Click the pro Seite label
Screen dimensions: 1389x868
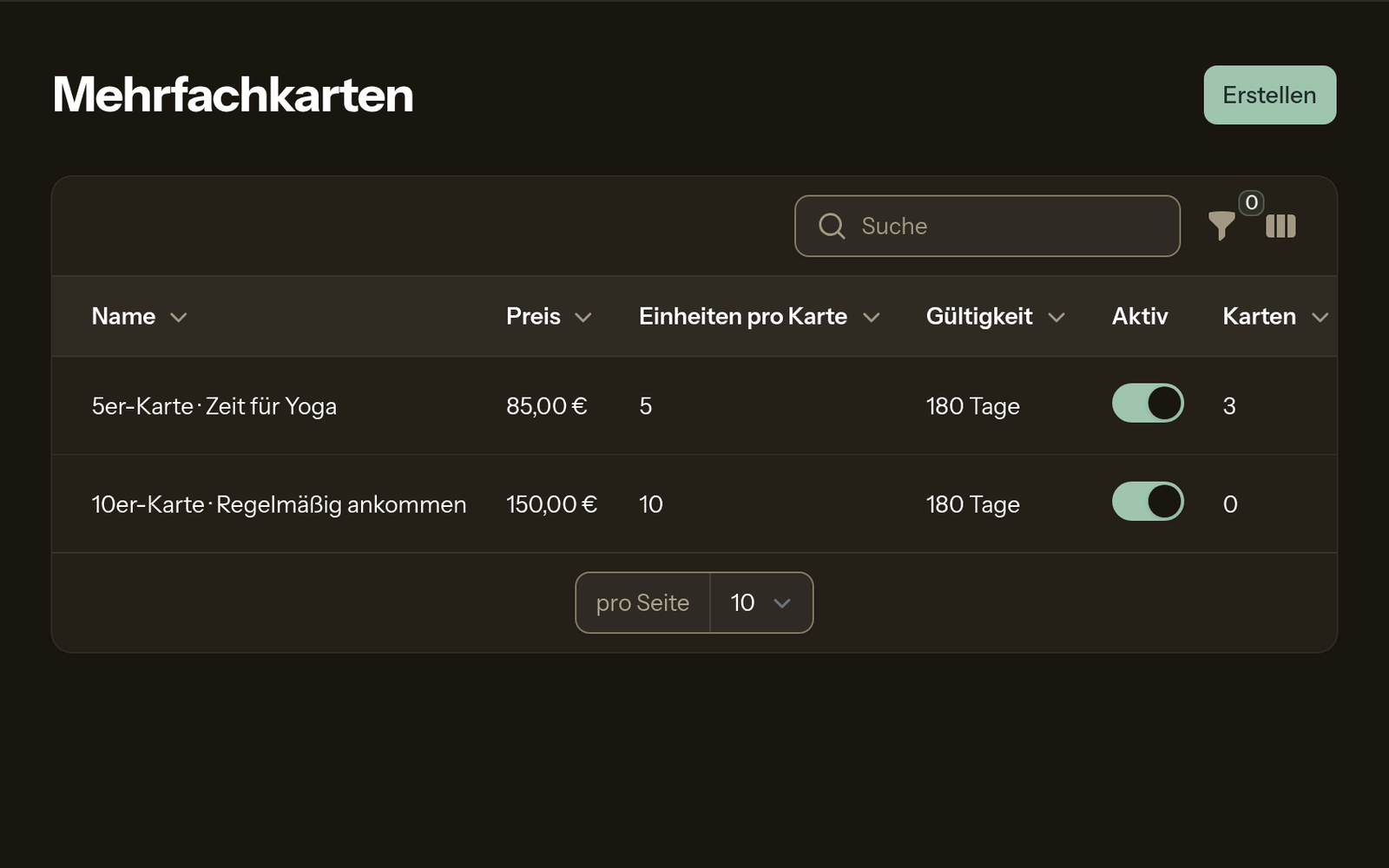coord(642,602)
